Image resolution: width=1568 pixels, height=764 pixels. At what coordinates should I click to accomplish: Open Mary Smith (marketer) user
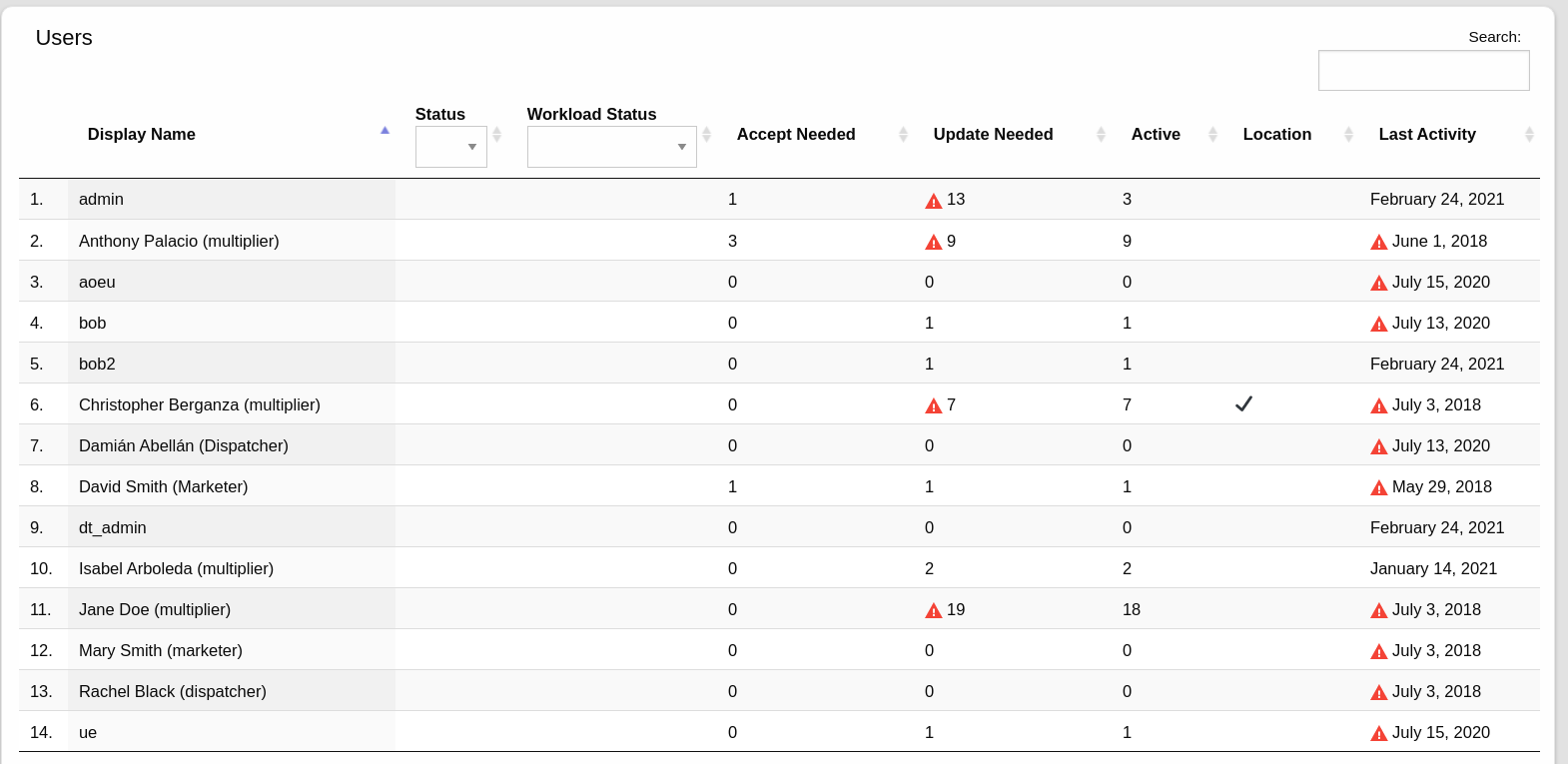161,650
